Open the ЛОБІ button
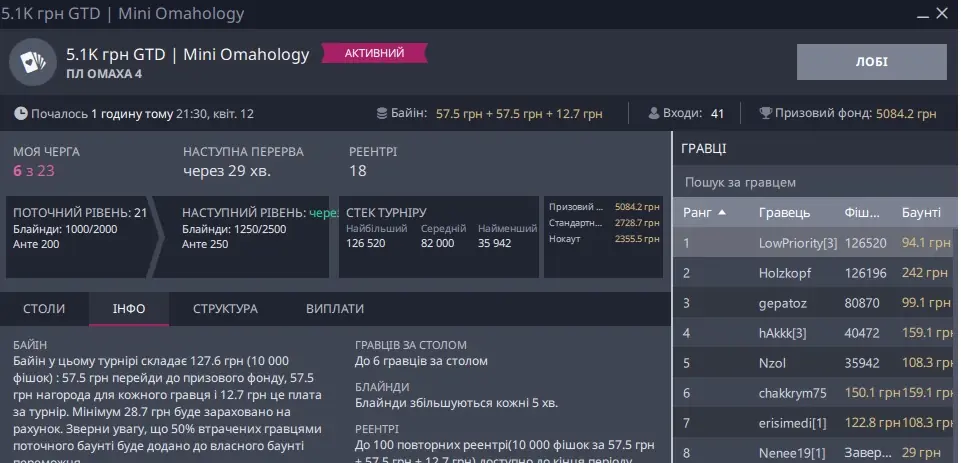Viewport: 961px width, 463px height. 871,62
